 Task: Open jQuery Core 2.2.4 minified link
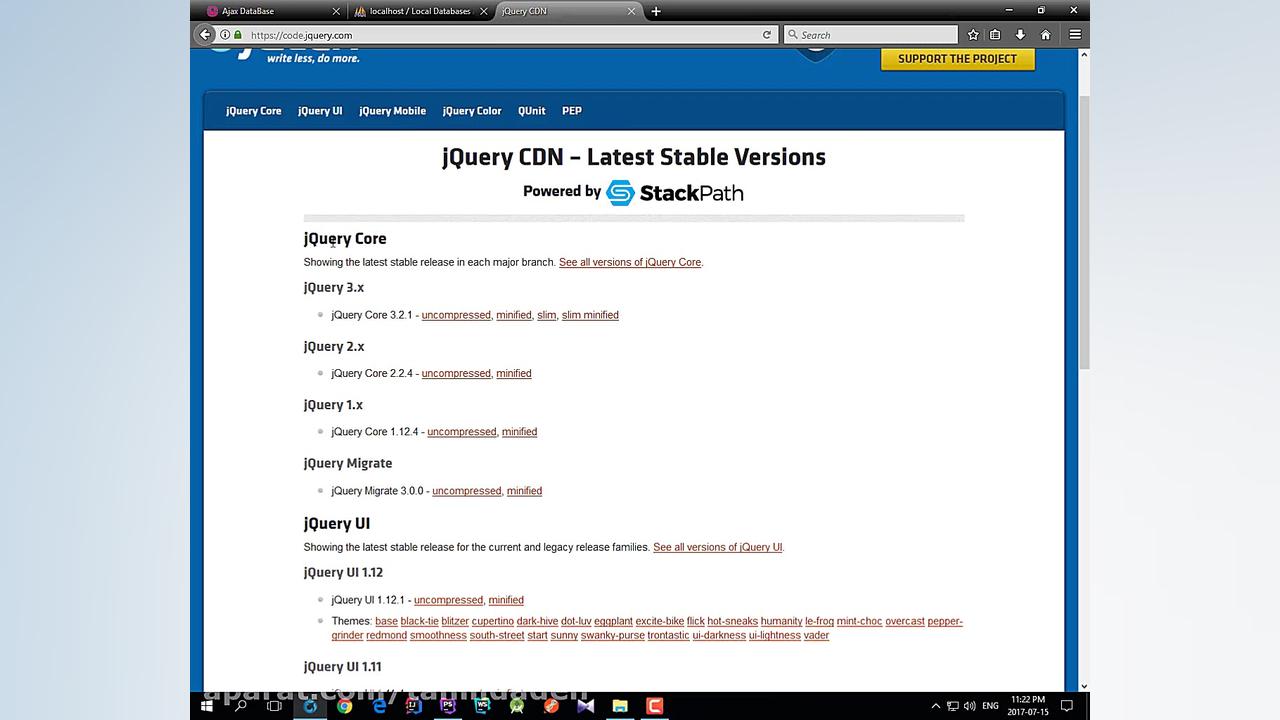pos(514,373)
